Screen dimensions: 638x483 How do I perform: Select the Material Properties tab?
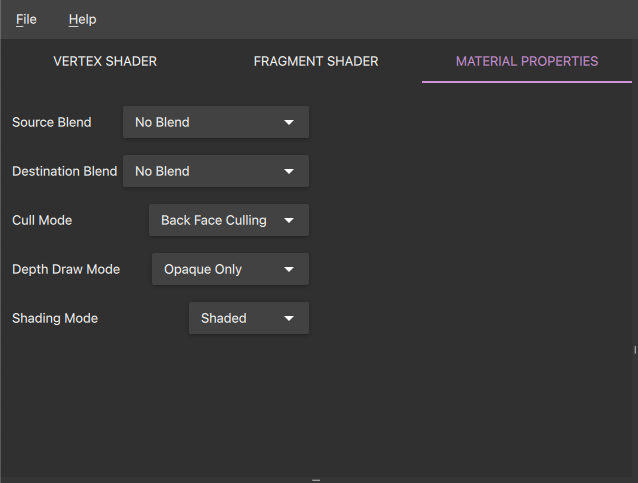[527, 61]
